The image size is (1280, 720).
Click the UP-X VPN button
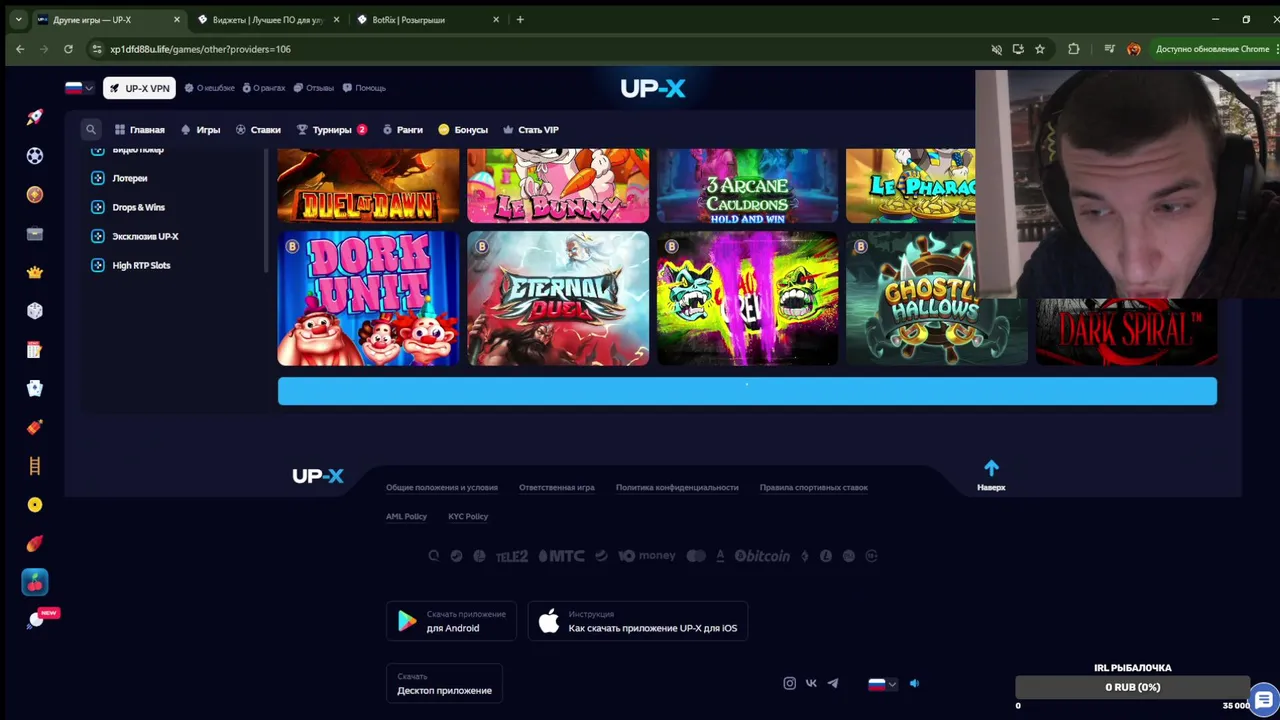(x=139, y=88)
